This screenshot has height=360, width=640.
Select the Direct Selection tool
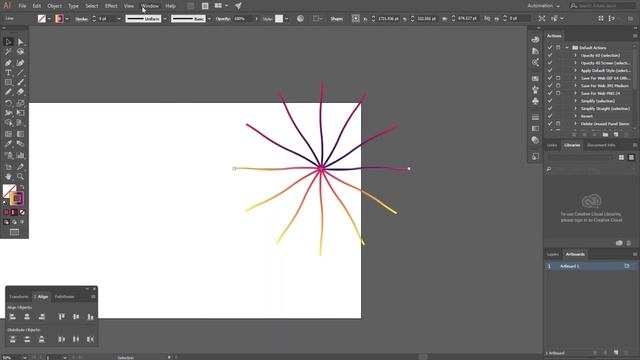click(x=20, y=42)
